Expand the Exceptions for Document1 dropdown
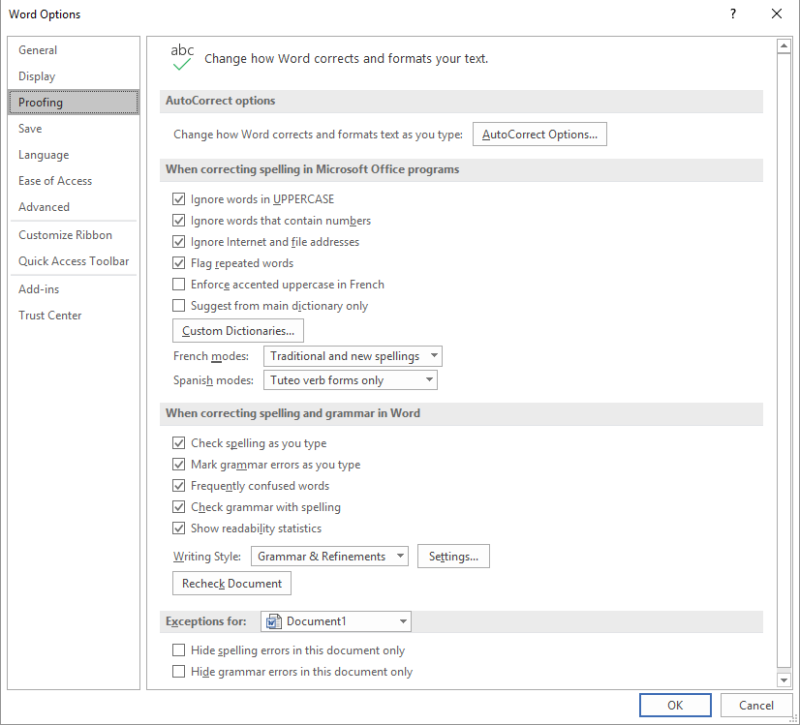 tap(336, 621)
